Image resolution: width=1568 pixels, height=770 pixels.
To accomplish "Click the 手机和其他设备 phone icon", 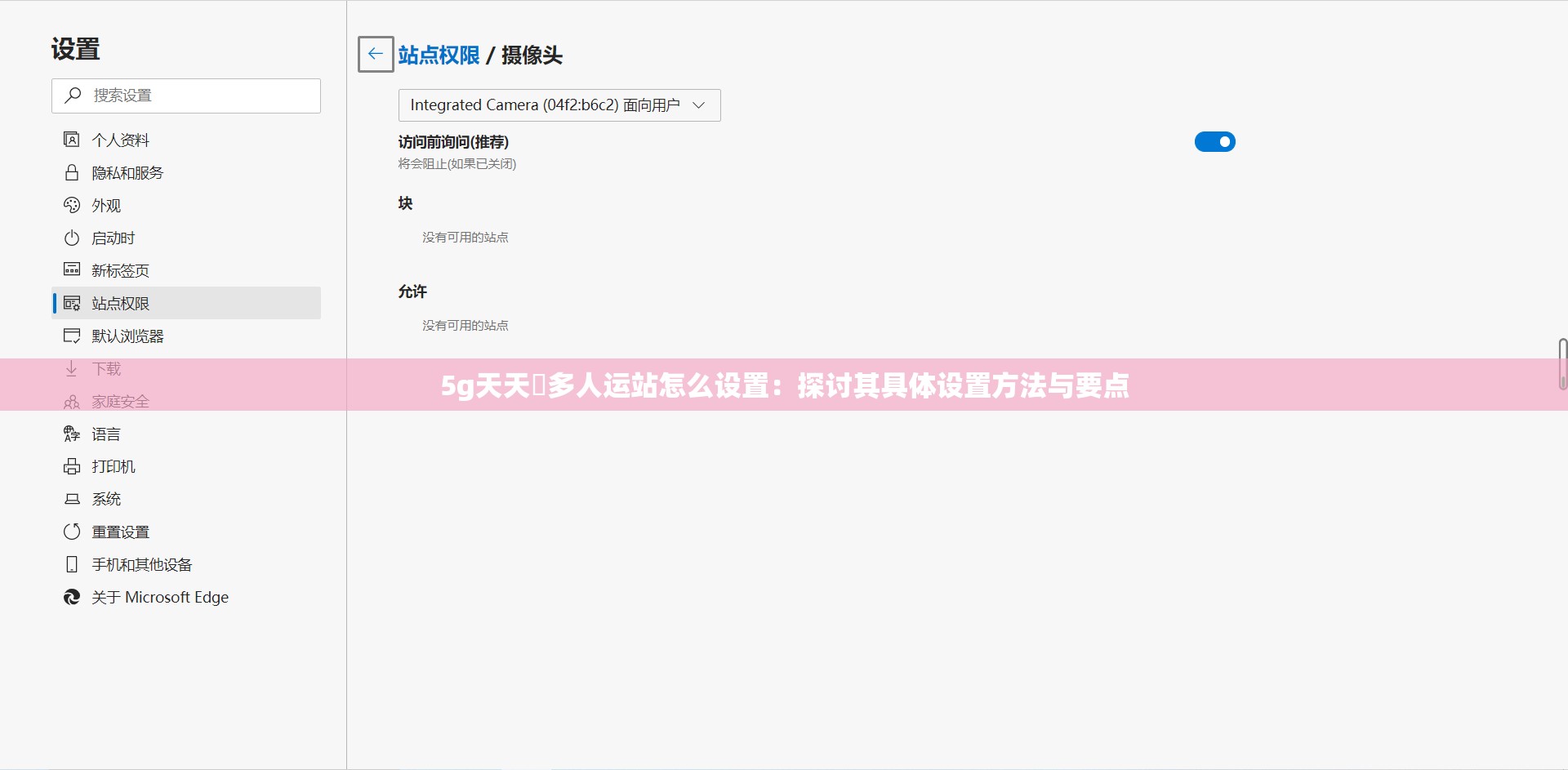I will (72, 564).
